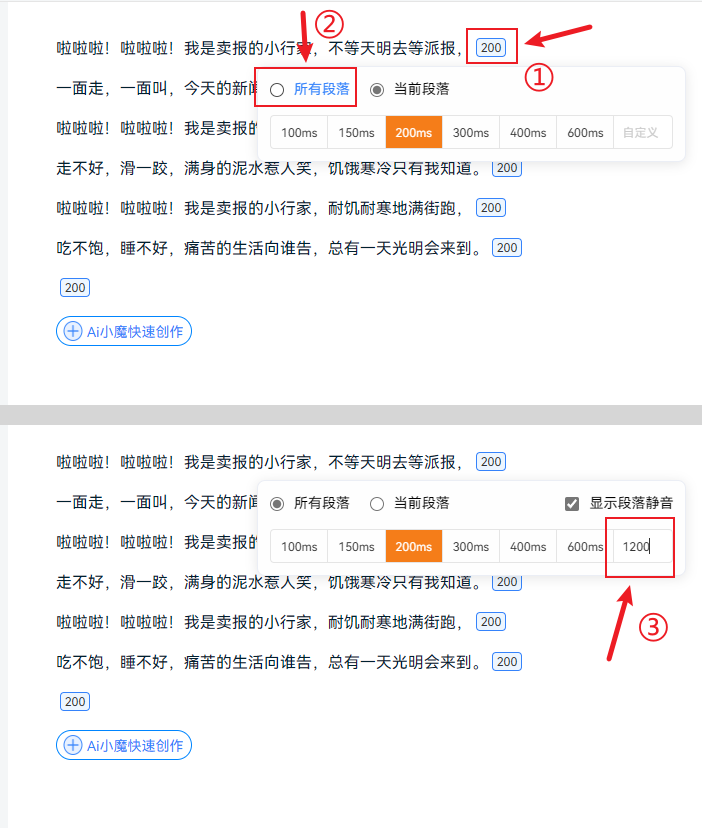Select the 所有段落 radio in the upper popup
702x828 pixels.
(x=278, y=90)
